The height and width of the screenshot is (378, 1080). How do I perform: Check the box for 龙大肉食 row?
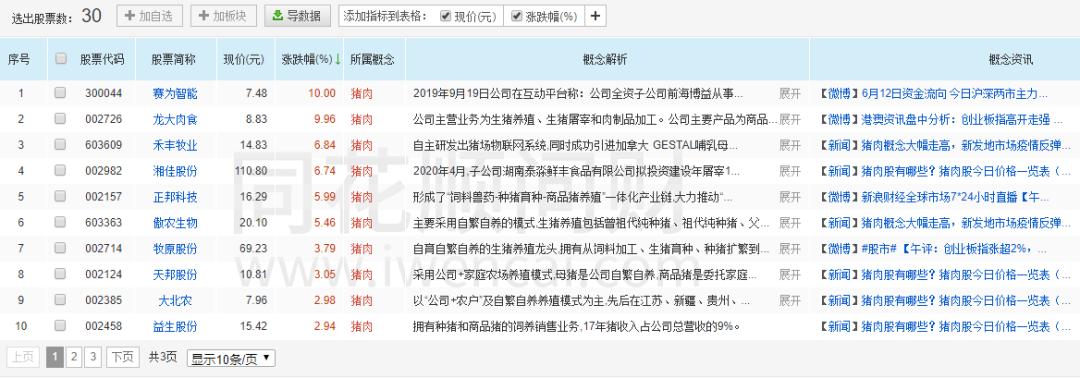(61, 119)
